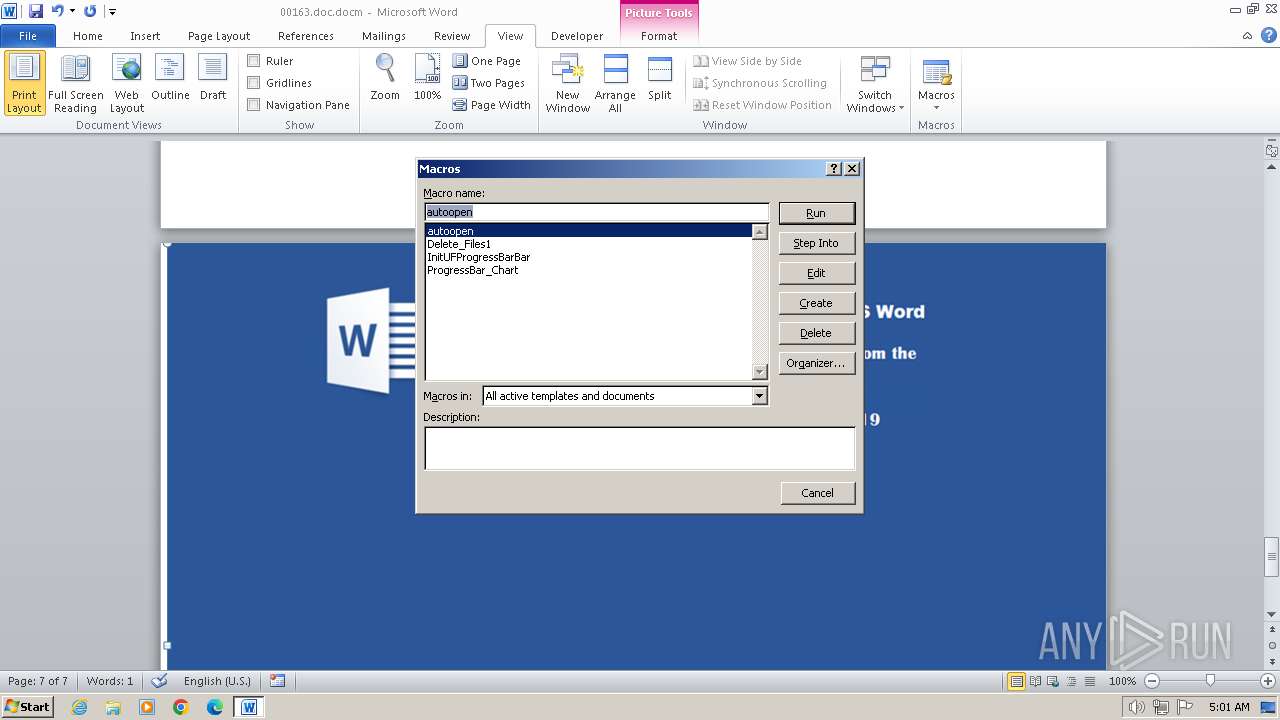Click the Delete macro button

(816, 333)
